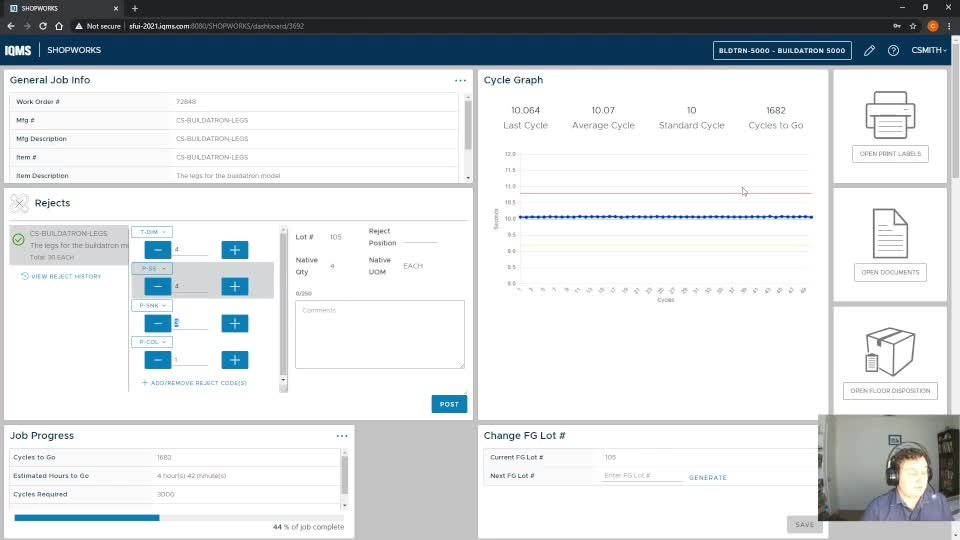Open the help question mark icon

coord(893,51)
